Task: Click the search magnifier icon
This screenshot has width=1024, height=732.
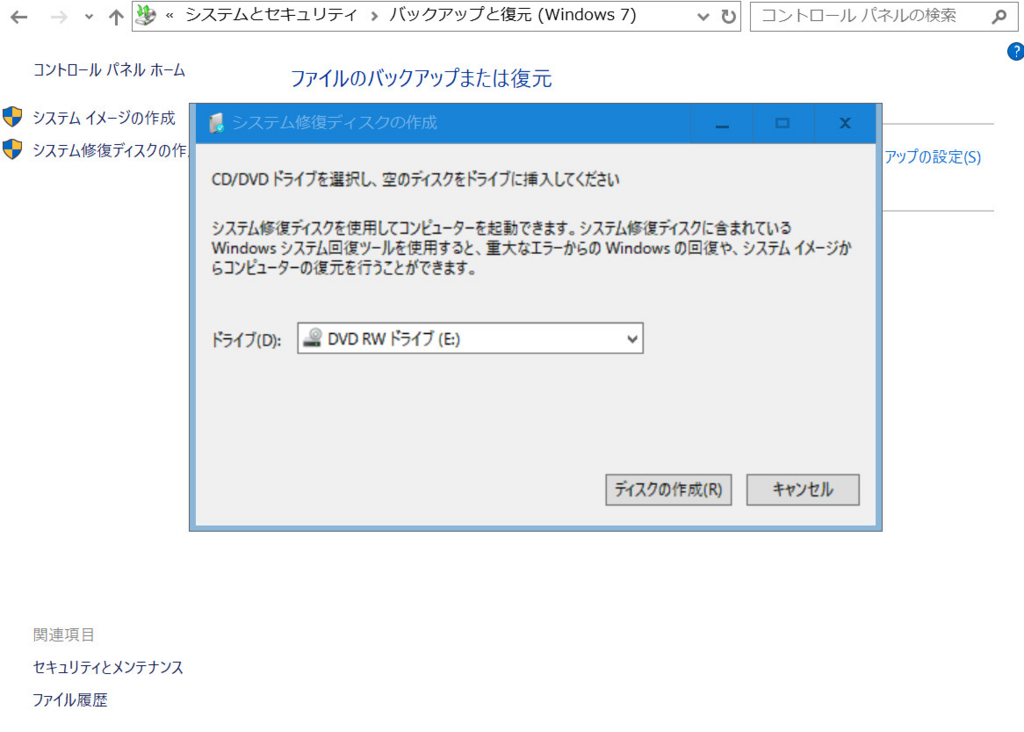Action: tap(999, 17)
